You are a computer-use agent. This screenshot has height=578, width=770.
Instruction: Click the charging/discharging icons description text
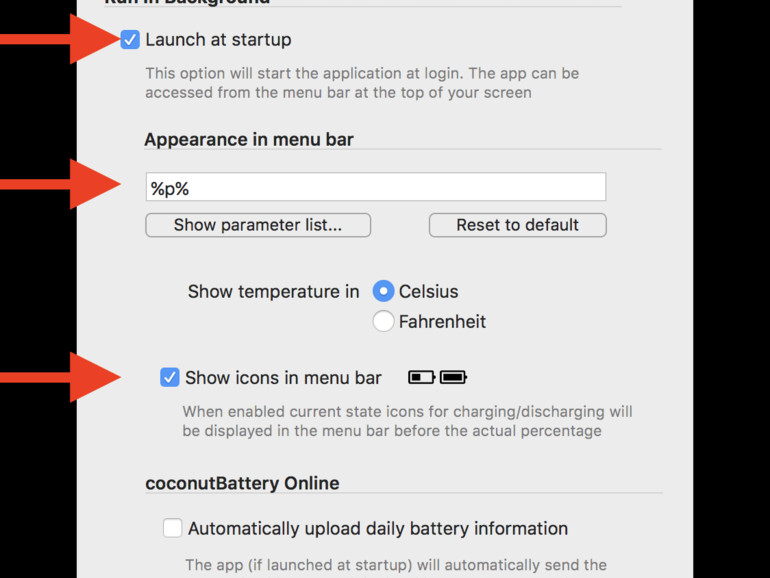[x=407, y=421]
